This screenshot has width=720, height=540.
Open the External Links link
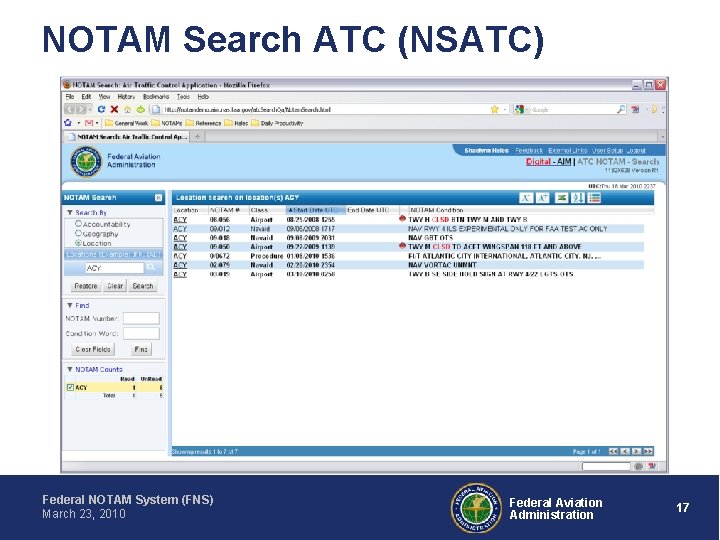[568, 150]
